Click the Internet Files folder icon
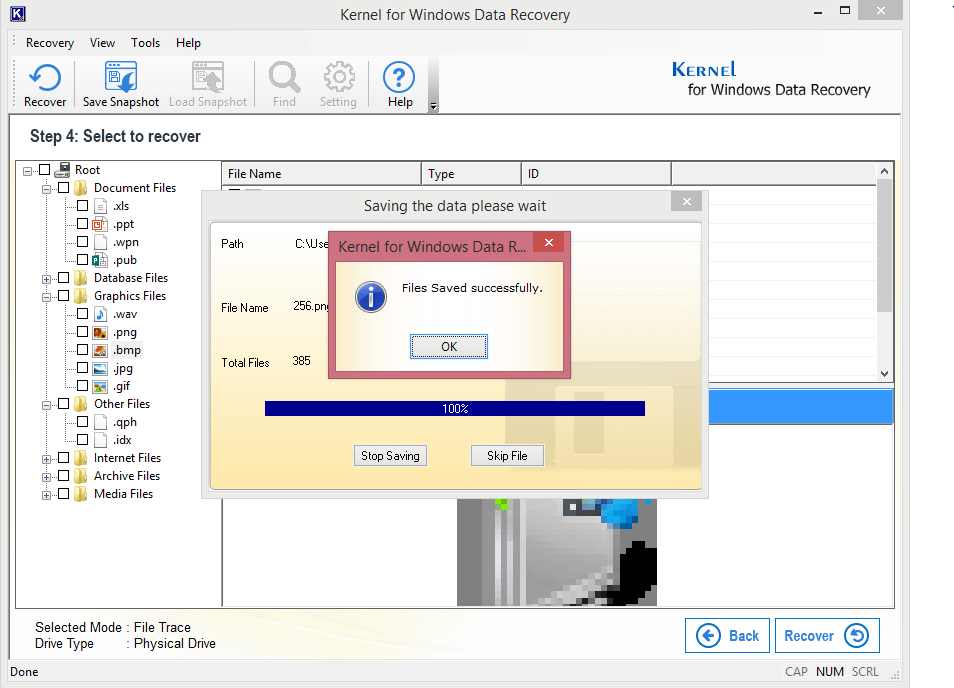The width and height of the screenshot is (954, 688). click(x=81, y=458)
